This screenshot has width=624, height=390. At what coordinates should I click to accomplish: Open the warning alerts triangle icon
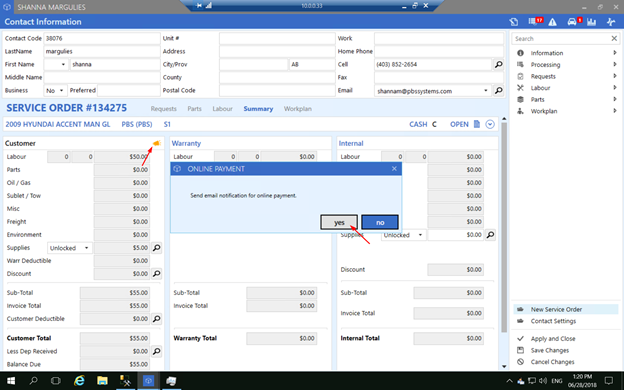[552, 22]
